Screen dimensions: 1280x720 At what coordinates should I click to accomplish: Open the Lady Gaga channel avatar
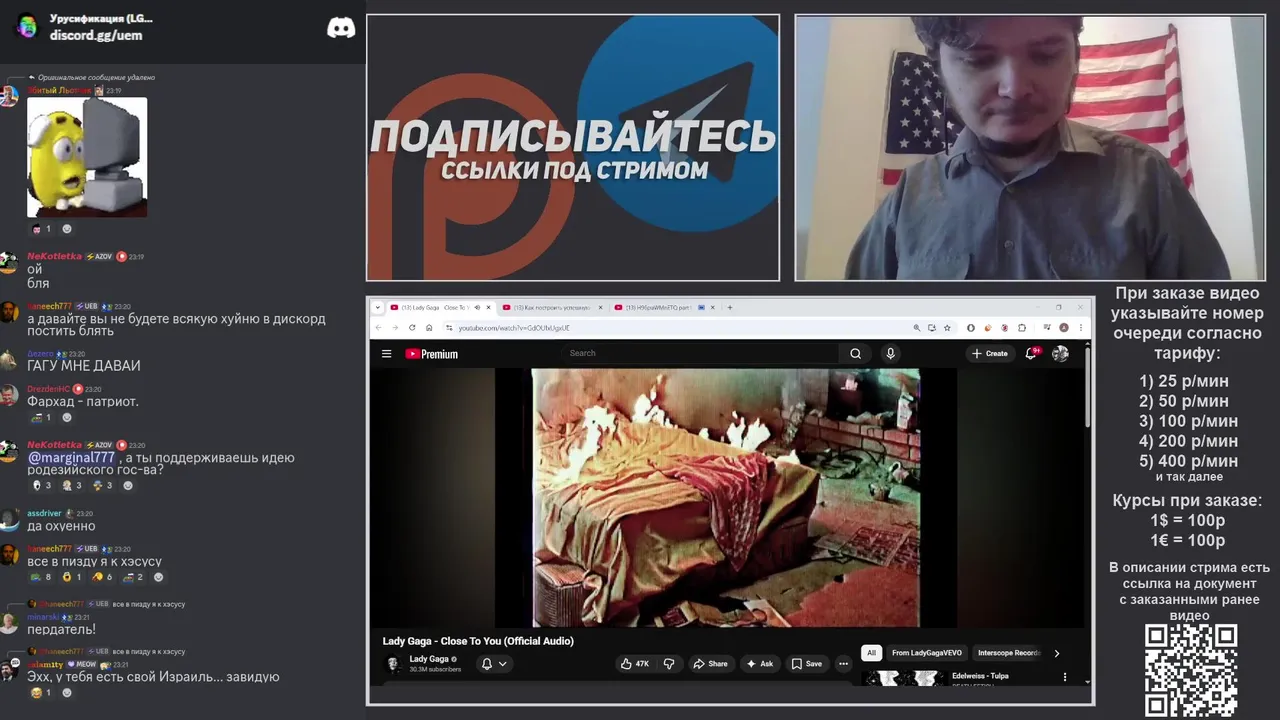(394, 664)
